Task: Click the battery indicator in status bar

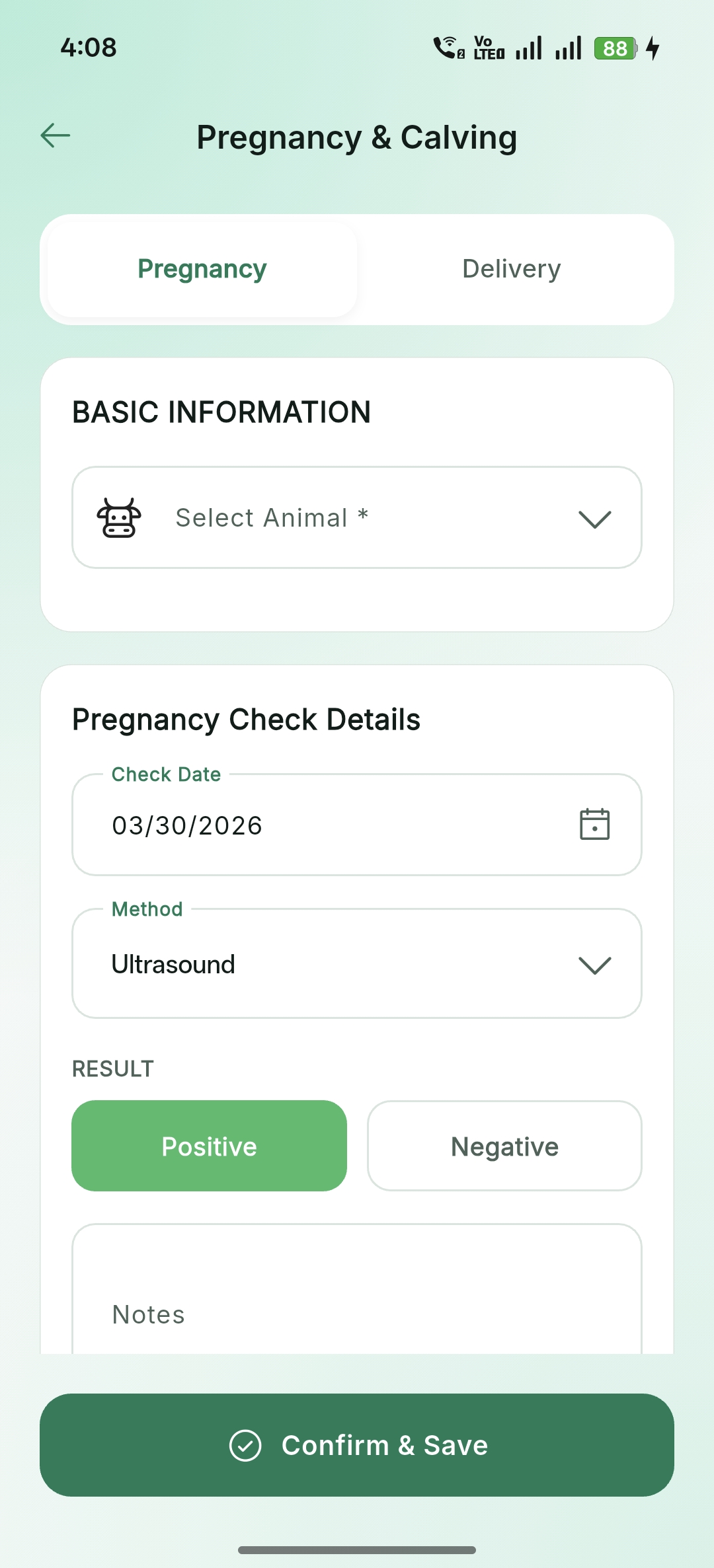Action: pyautogui.click(x=614, y=48)
